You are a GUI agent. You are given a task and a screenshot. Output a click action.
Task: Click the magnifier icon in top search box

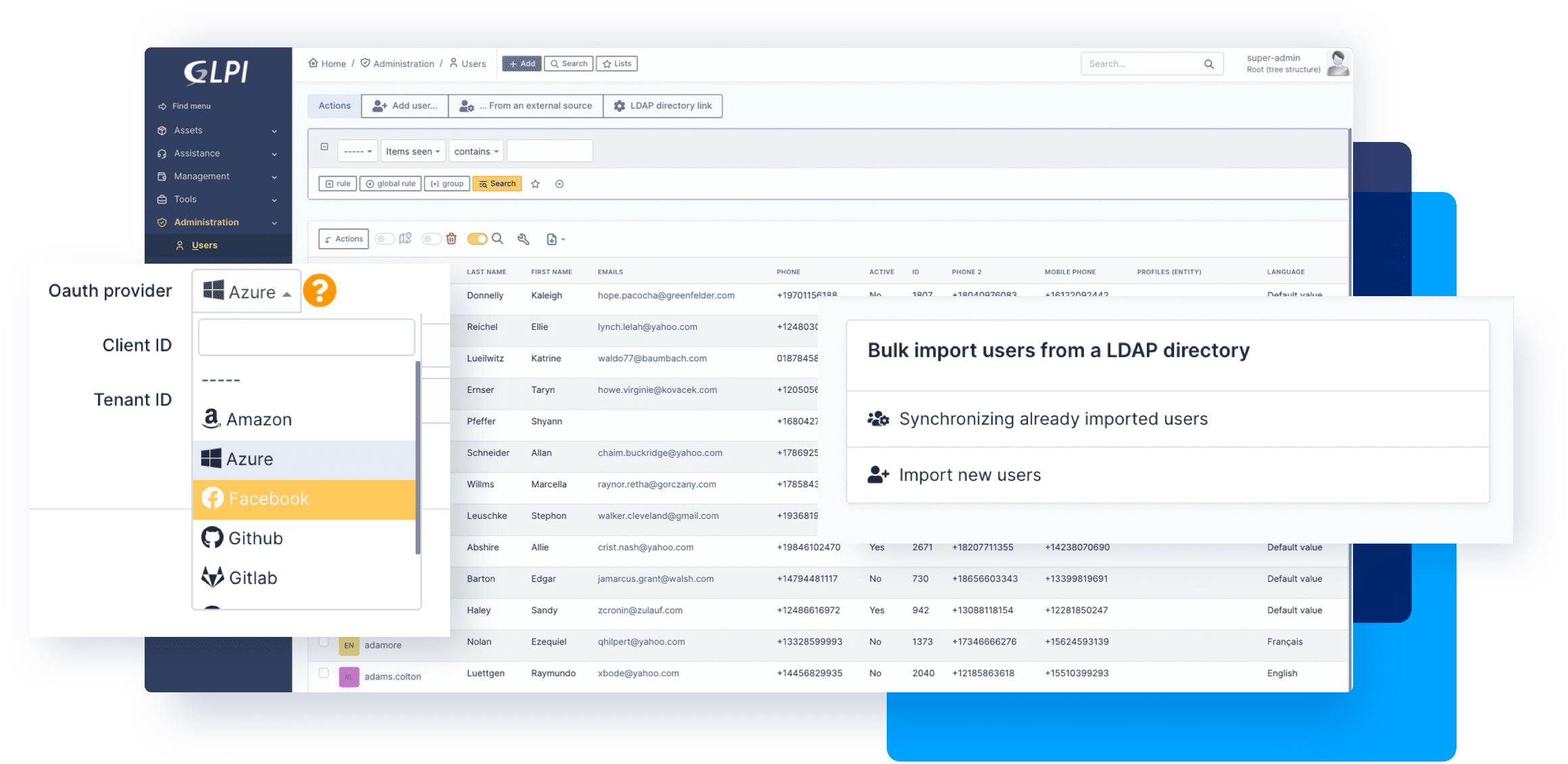1208,64
